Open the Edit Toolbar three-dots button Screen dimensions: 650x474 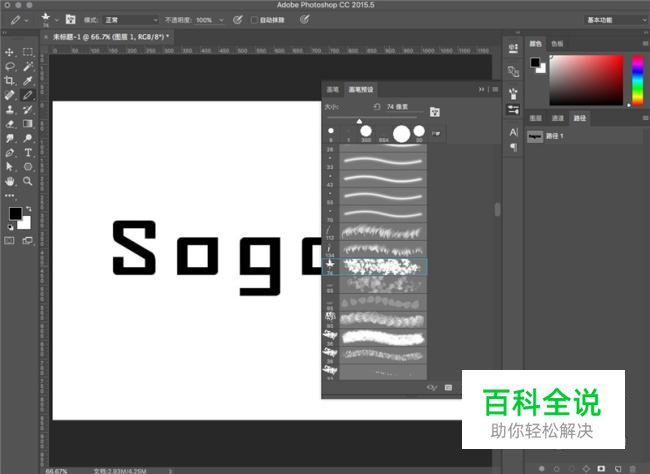click(9, 195)
